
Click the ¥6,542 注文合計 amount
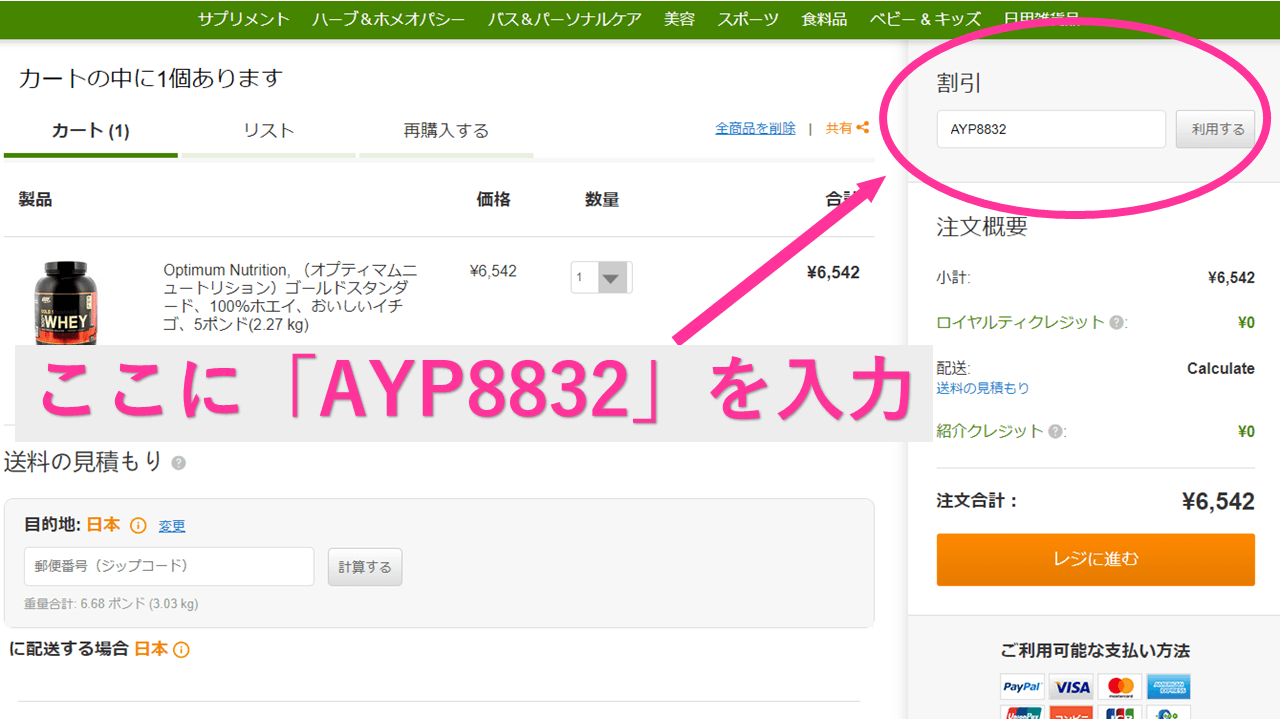coord(1218,502)
